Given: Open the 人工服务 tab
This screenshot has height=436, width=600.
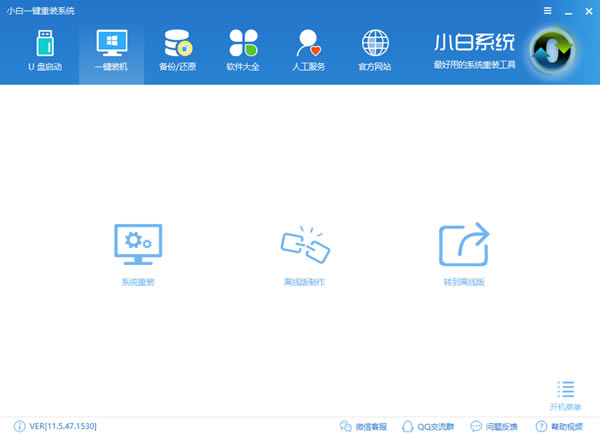Looking at the screenshot, I should pyautogui.click(x=308, y=51).
